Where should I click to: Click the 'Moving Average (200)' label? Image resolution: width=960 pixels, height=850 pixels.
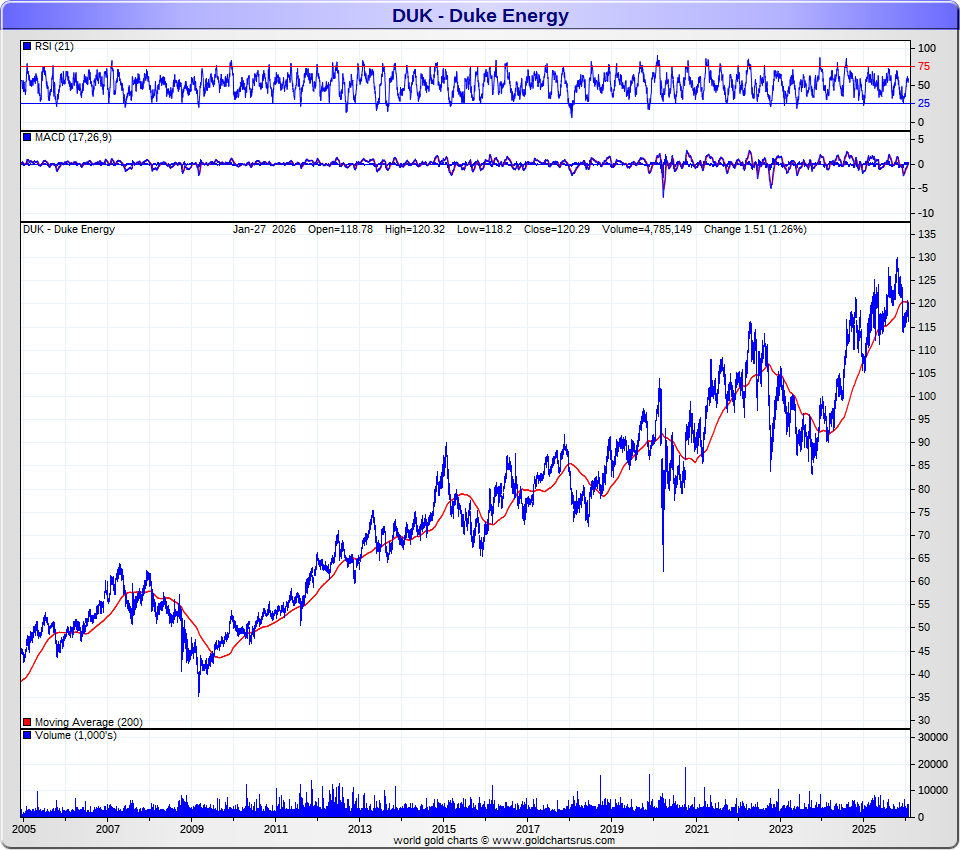(x=89, y=722)
